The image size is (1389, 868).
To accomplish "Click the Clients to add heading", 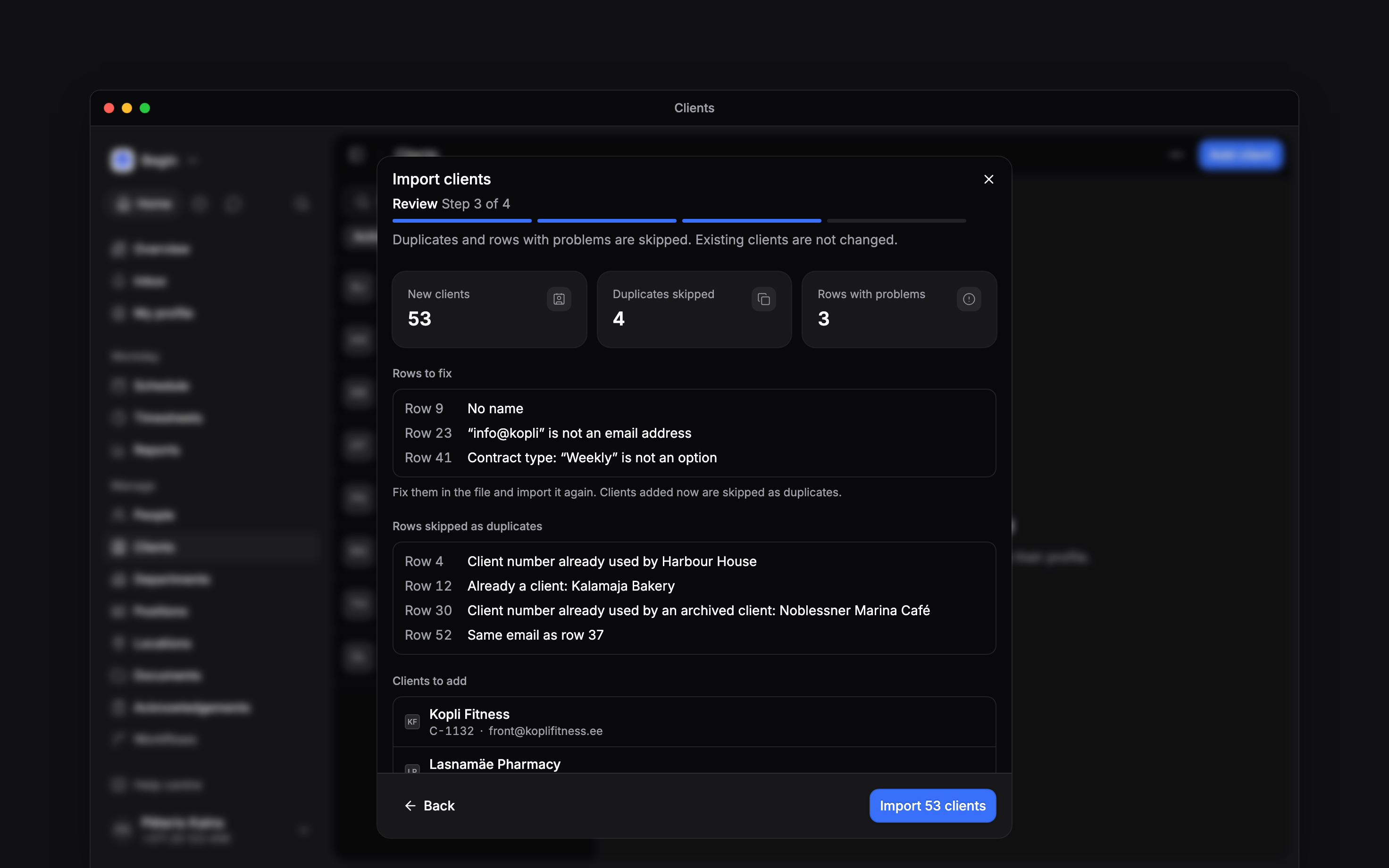I will coord(429,681).
